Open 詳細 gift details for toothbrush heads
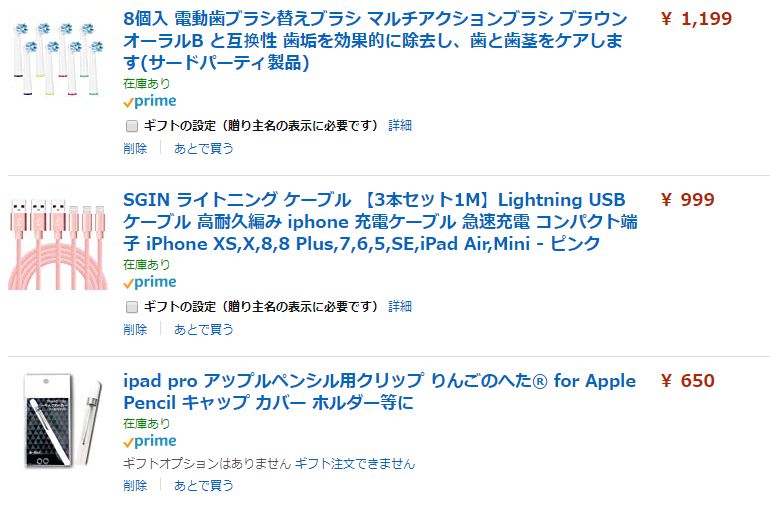The image size is (770, 511). pos(400,126)
